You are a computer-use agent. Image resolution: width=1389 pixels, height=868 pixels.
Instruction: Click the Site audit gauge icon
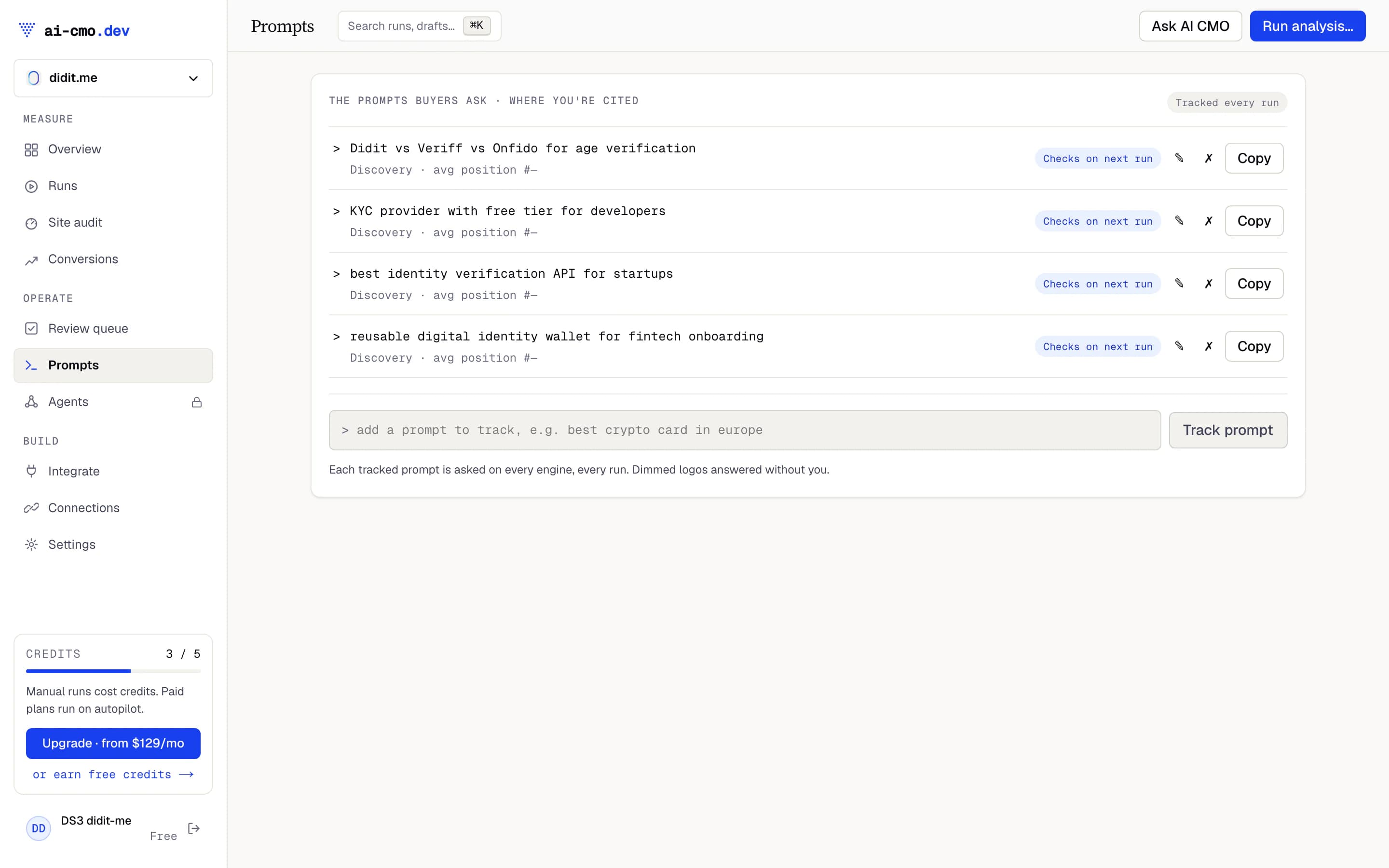click(x=31, y=223)
